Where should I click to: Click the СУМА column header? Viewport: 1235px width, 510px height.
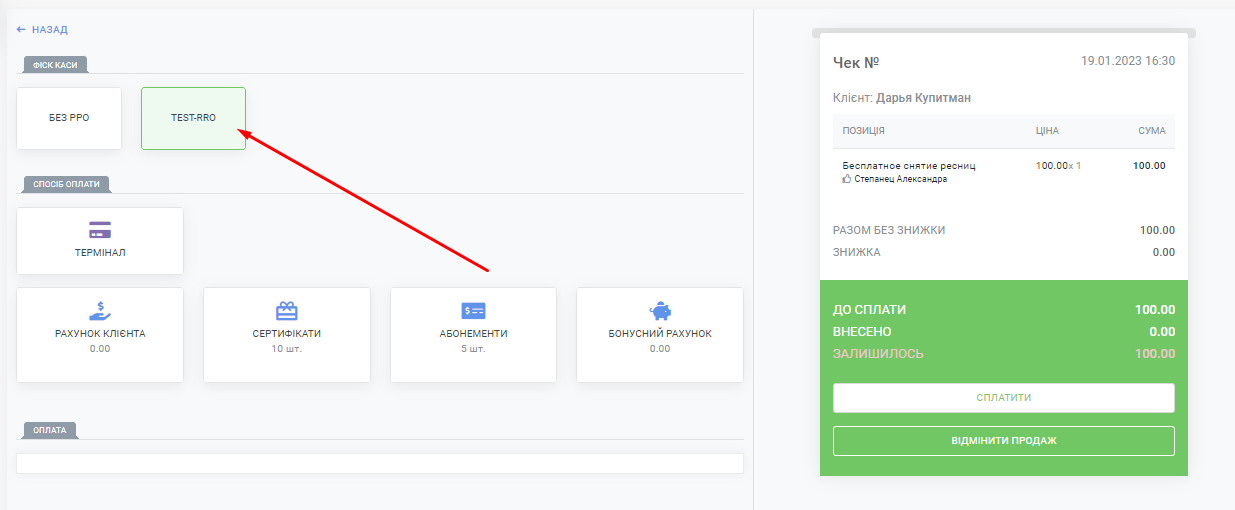1152,131
